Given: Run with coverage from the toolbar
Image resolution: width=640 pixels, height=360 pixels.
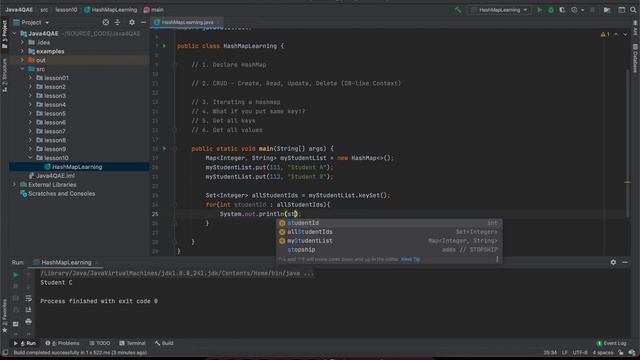Looking at the screenshot, I should pos(562,10).
